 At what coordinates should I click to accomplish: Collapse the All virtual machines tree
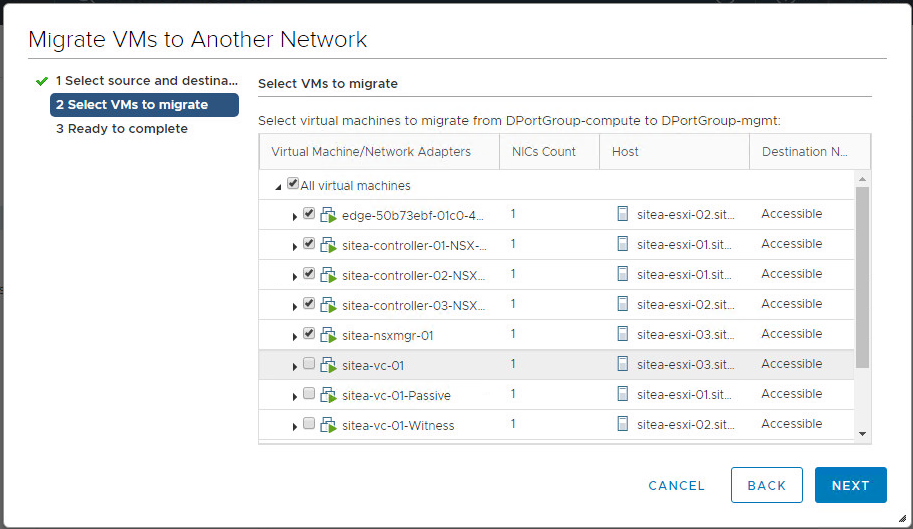click(x=278, y=186)
